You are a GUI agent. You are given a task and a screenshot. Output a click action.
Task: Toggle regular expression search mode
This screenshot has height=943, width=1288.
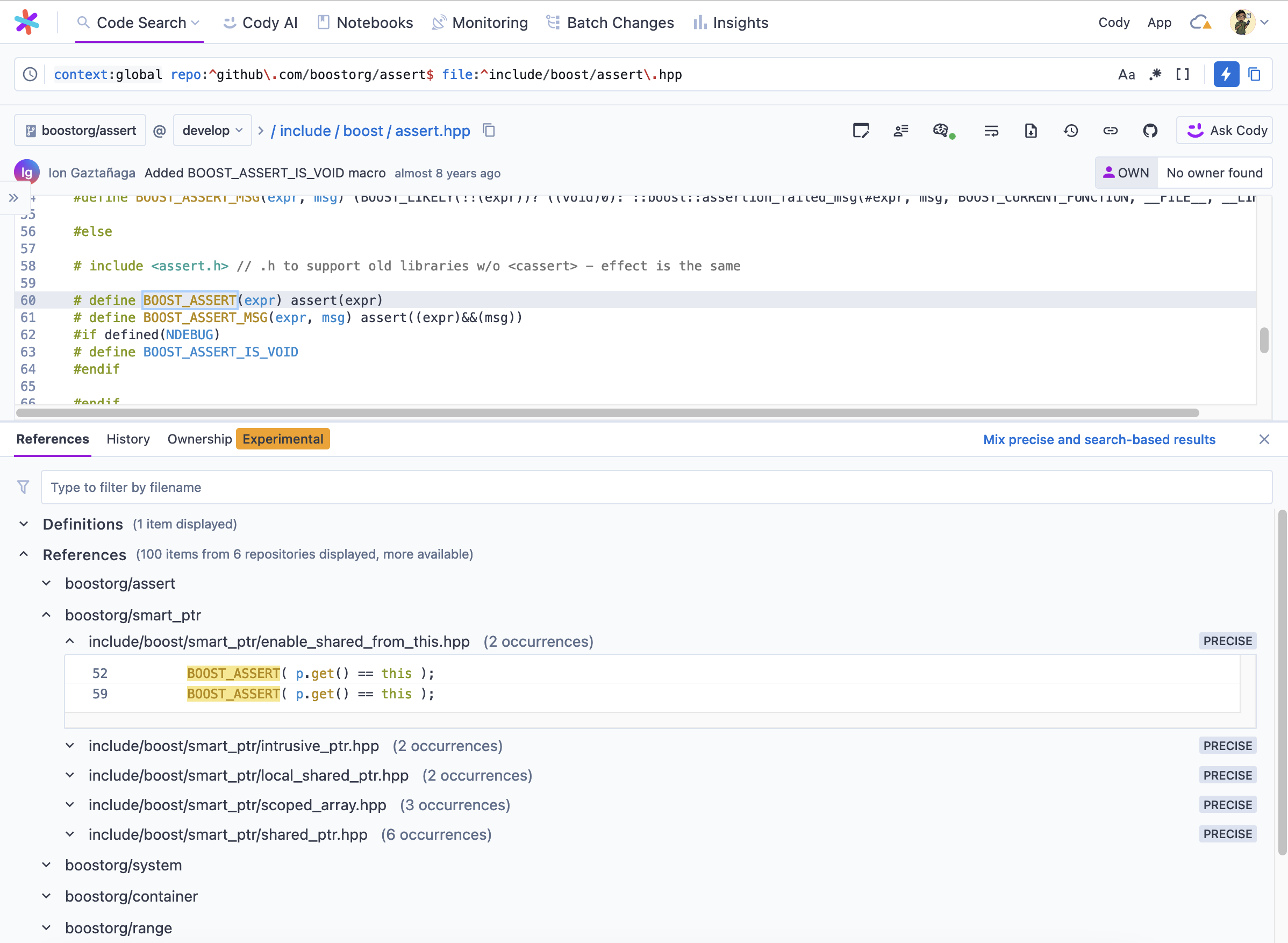pos(1155,74)
